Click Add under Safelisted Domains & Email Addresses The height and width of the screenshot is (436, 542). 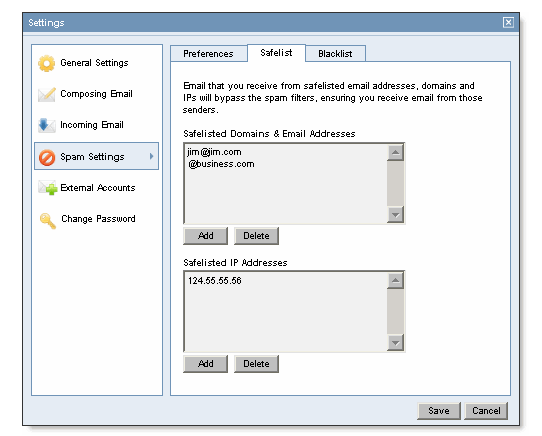(205, 236)
